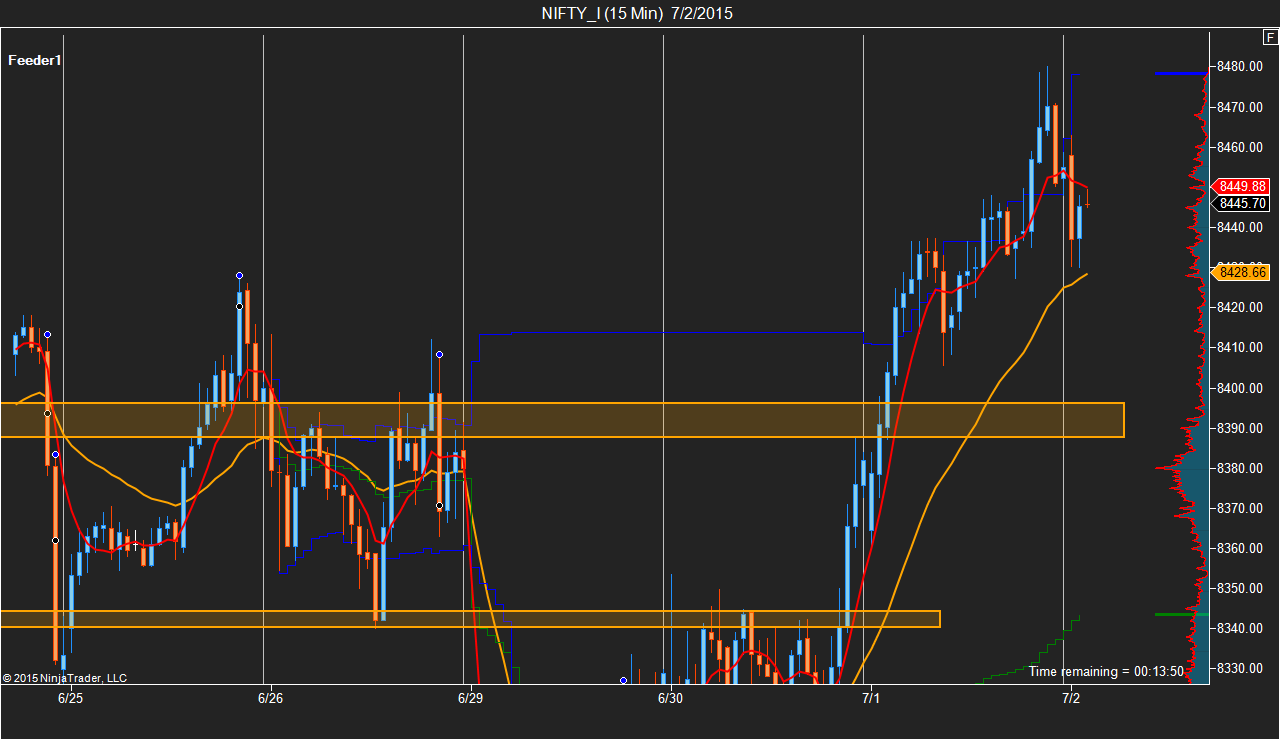
Task: Click the 8350.00 price axis label
Action: click(1238, 588)
